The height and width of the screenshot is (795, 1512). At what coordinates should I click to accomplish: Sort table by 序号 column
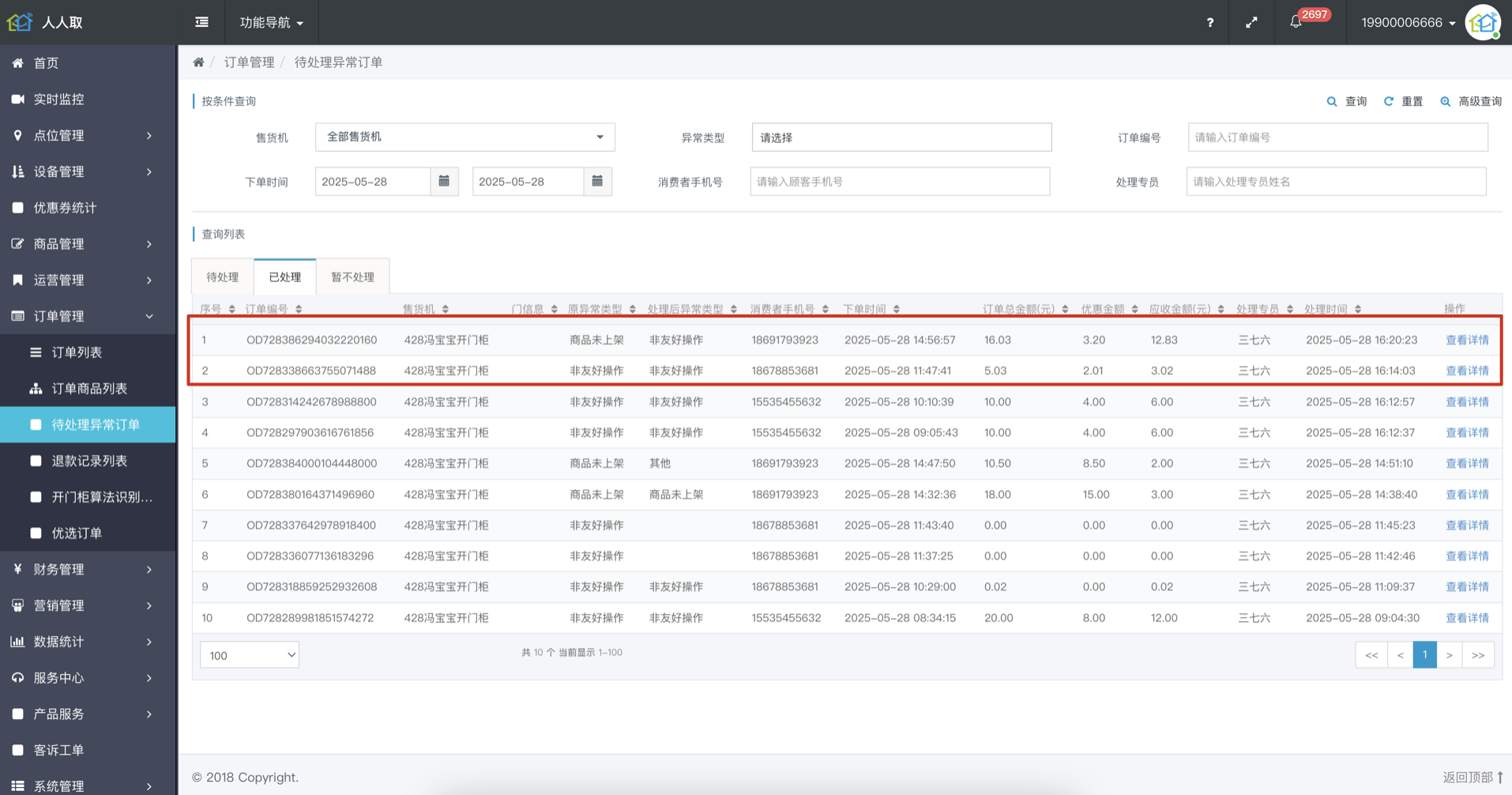(x=231, y=309)
